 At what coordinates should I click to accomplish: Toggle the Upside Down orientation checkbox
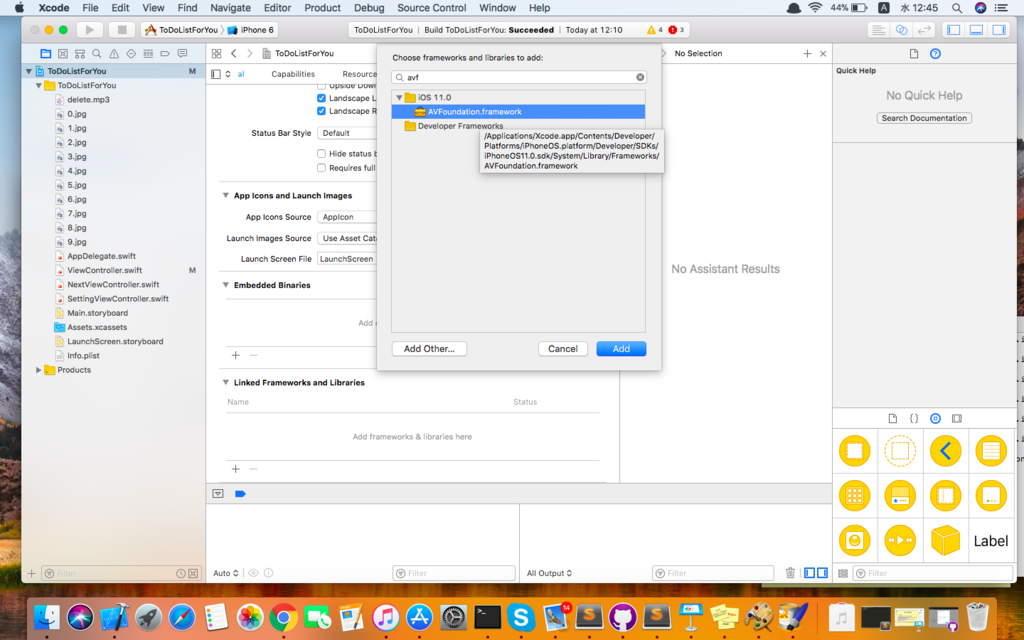[321, 86]
